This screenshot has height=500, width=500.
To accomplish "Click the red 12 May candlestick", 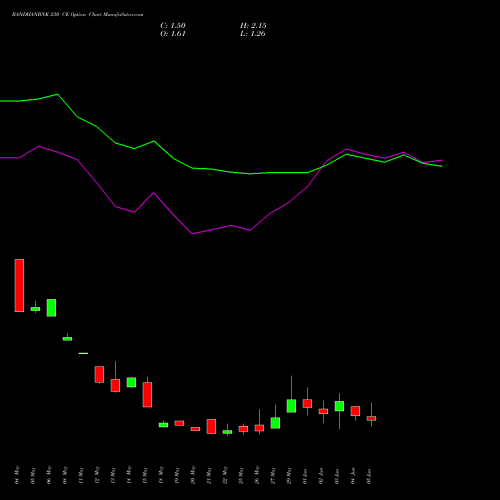I will (x=99, y=374).
